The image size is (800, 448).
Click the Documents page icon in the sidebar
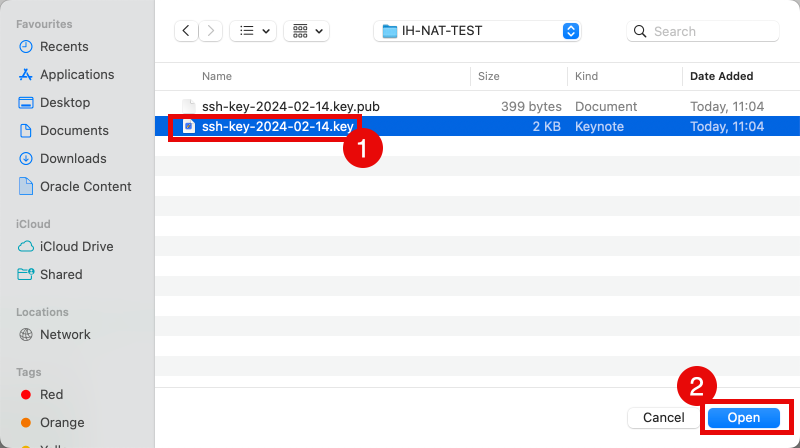pyautogui.click(x=26, y=131)
